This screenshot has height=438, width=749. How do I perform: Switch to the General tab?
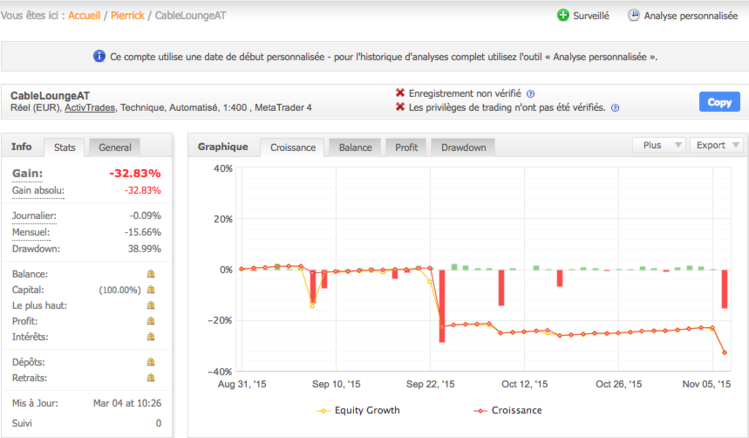tap(115, 148)
